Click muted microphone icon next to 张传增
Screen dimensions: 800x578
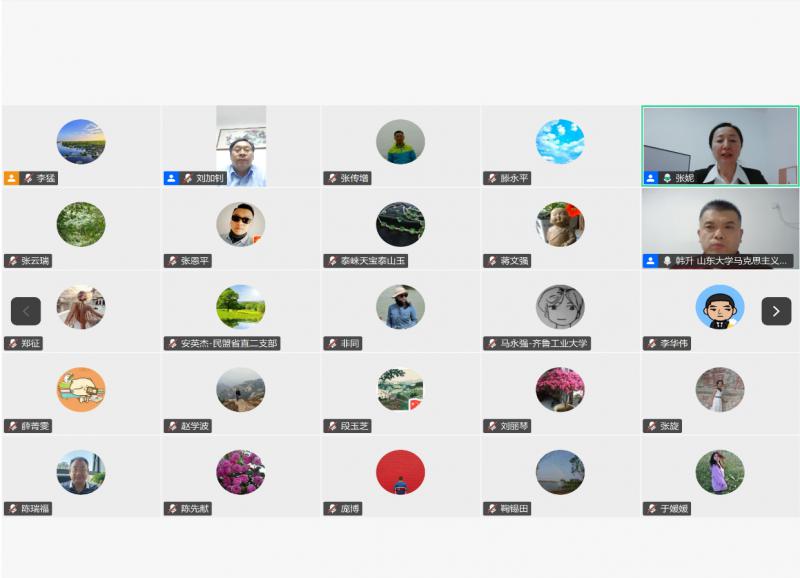[x=332, y=178]
